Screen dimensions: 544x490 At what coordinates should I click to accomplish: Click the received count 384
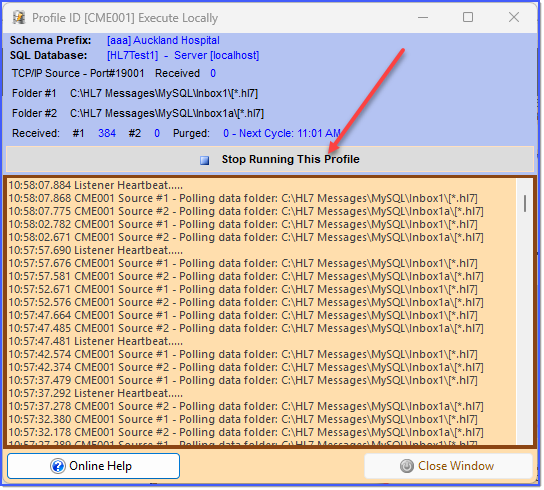[x=107, y=134]
